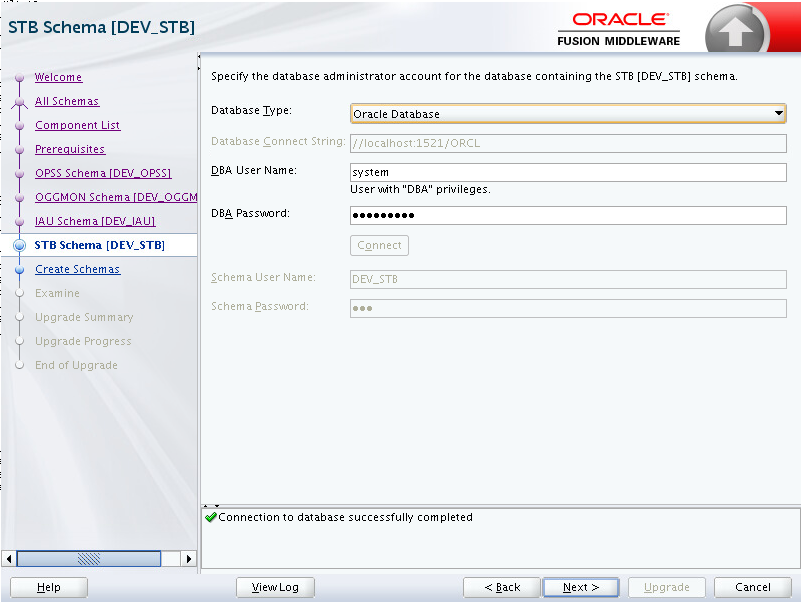The height and width of the screenshot is (605, 805).
Task: Click the Database Connect String label
Action: point(278,141)
